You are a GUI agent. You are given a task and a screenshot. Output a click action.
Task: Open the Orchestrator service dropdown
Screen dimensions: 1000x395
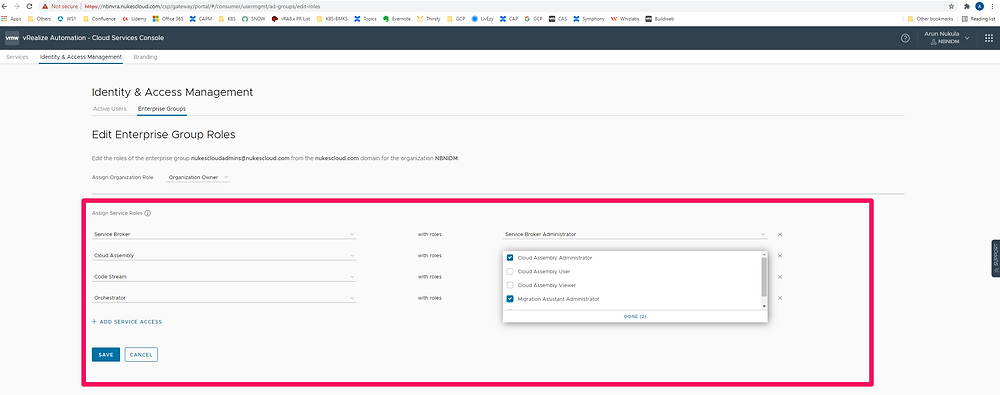pos(224,298)
